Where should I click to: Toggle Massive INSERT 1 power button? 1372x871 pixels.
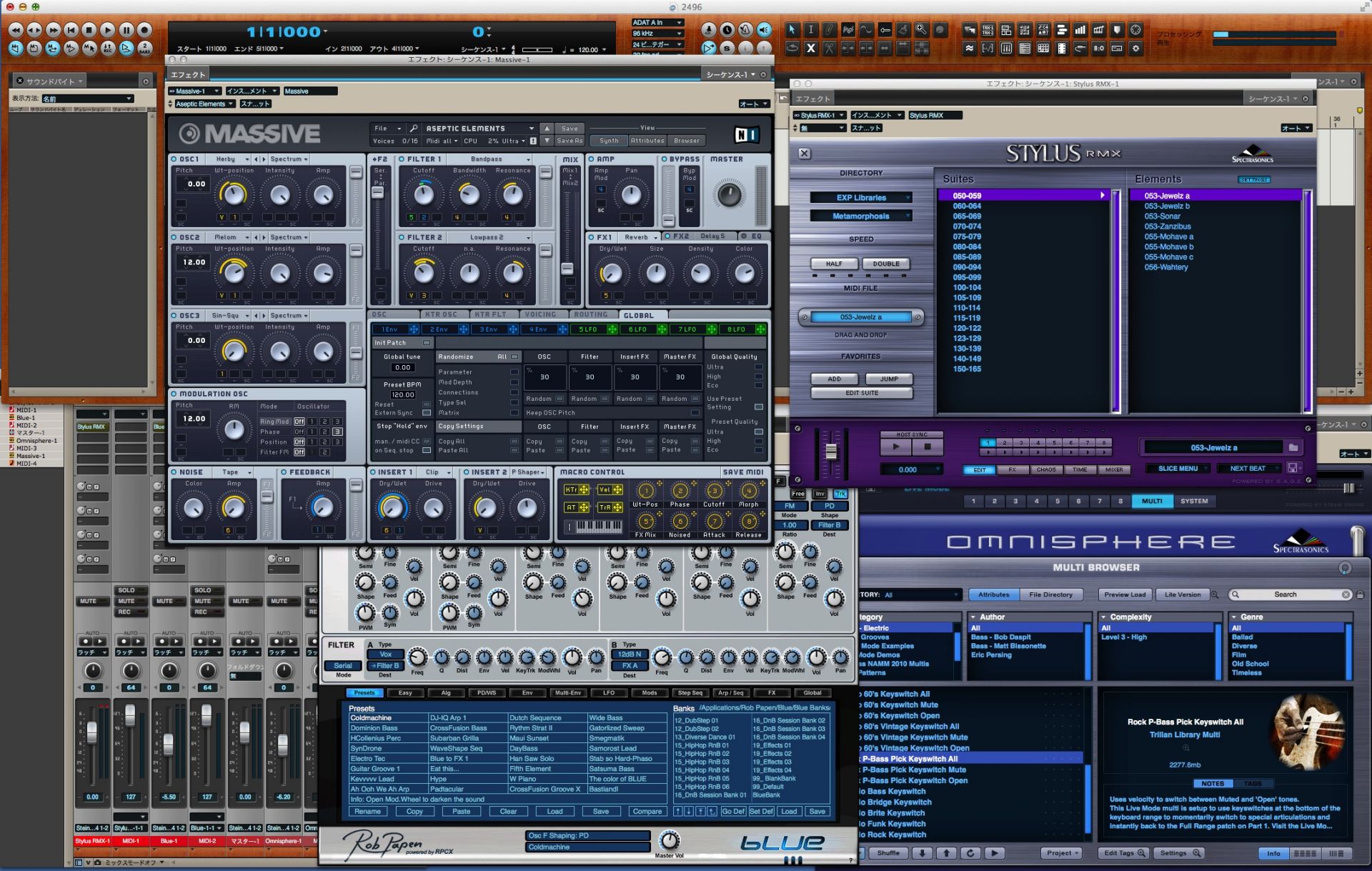coord(372,472)
